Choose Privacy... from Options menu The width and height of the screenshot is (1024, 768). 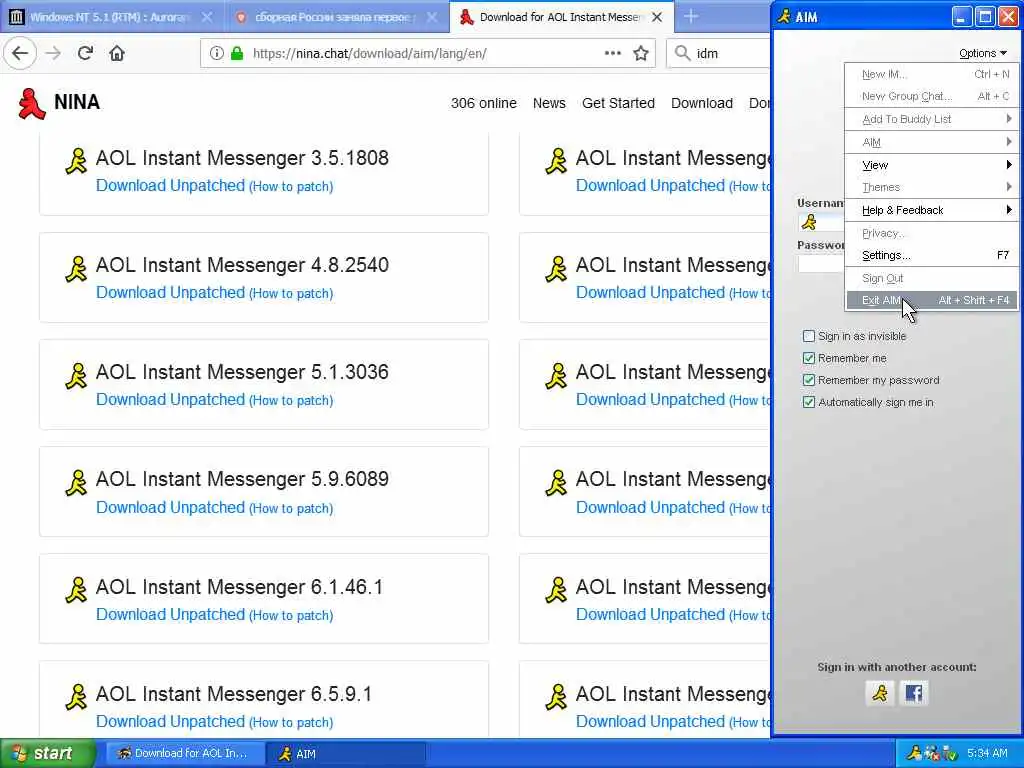tap(931, 233)
